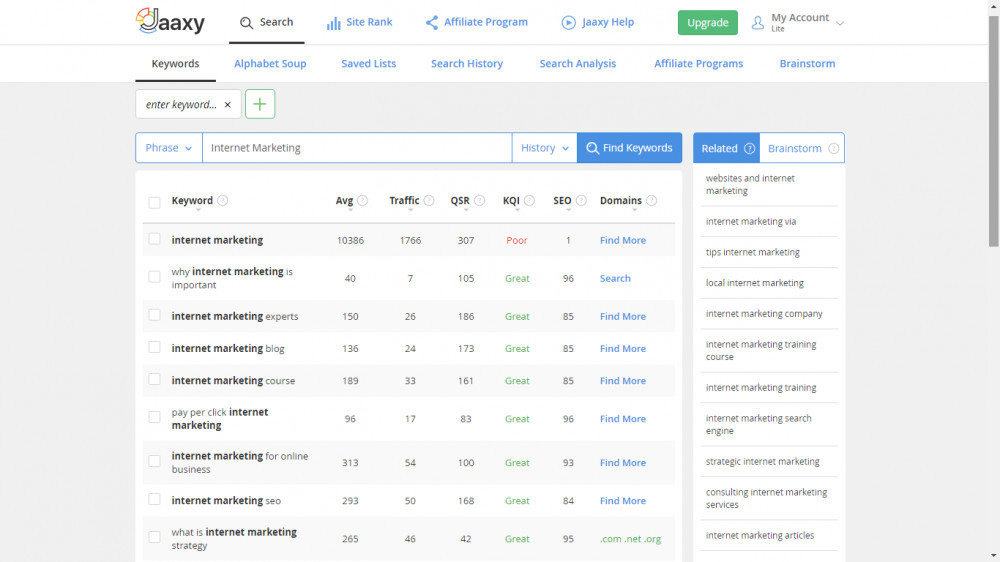Screen dimensions: 1000x562
Task: Click the help icon next to the SEO column
Action: pos(581,200)
